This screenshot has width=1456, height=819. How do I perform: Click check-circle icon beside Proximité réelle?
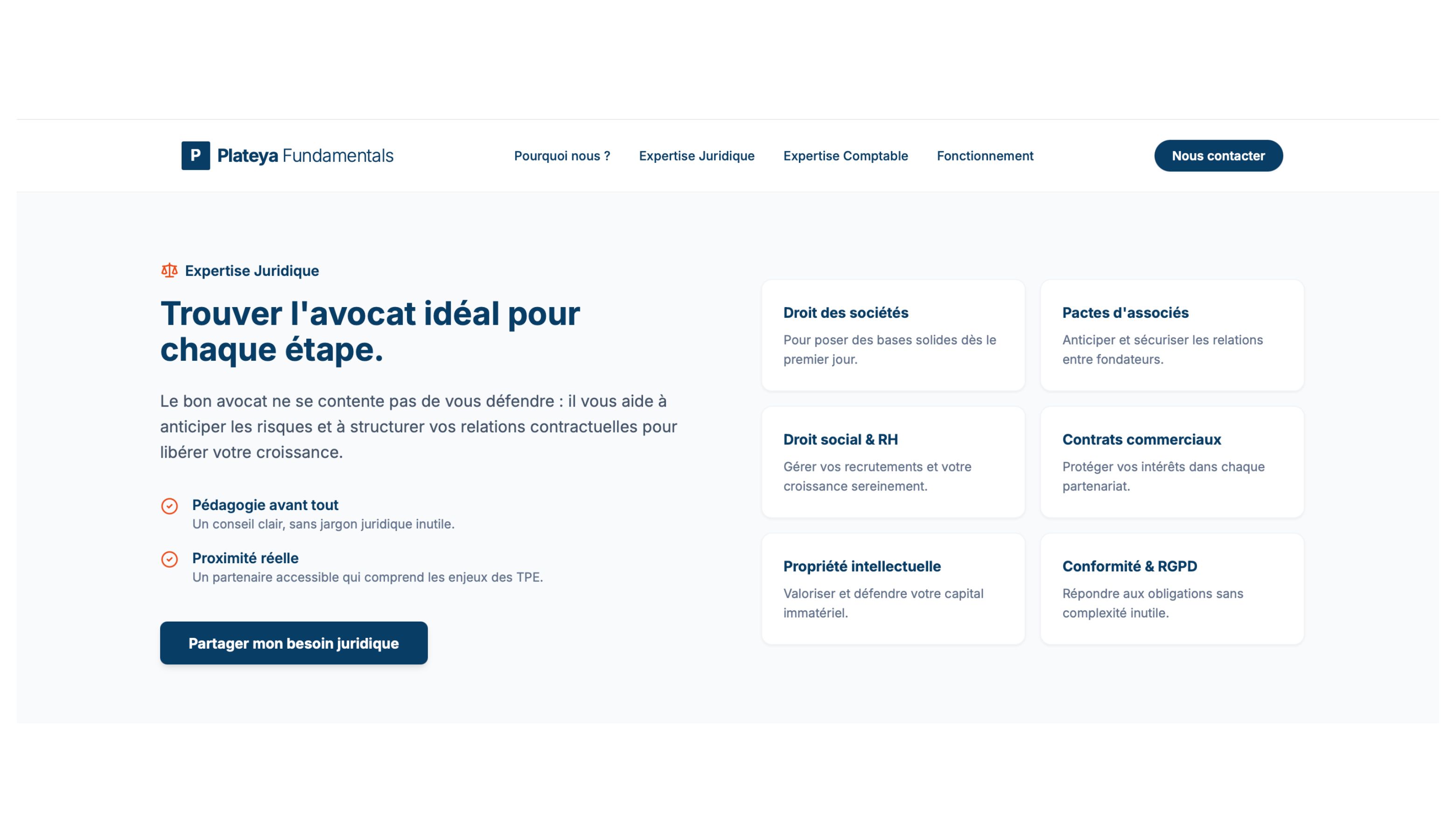(x=169, y=559)
